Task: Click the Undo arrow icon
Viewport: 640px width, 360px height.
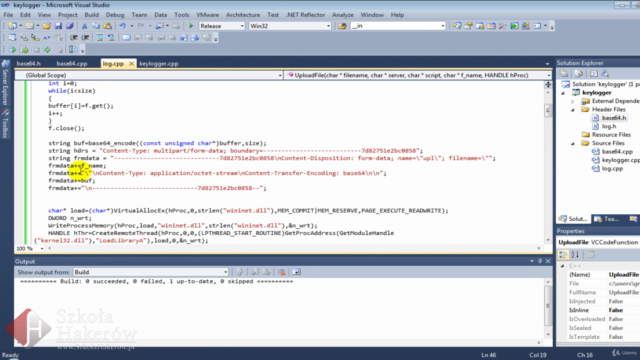Action: [122, 26]
